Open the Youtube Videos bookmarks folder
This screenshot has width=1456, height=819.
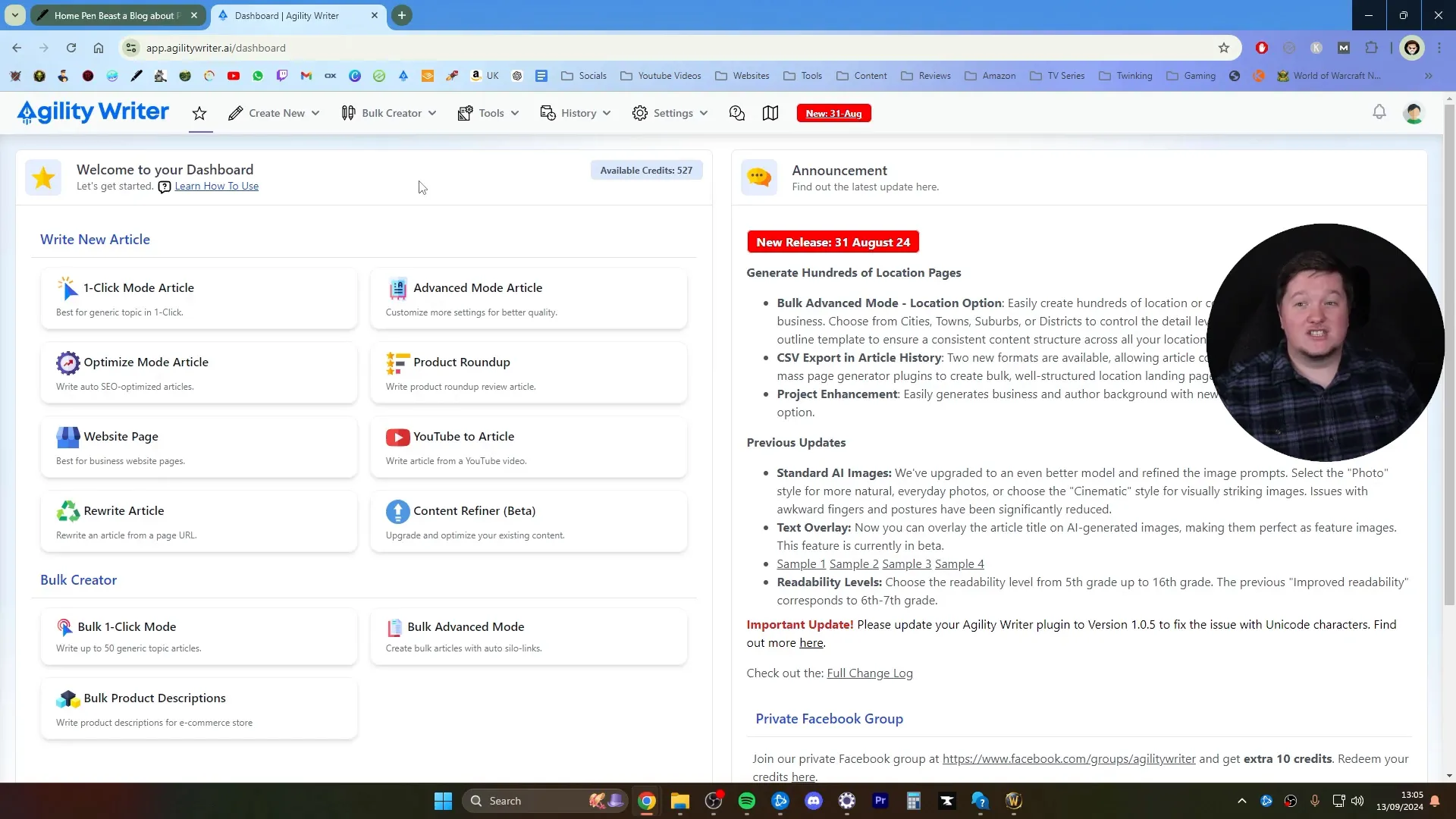[x=661, y=76]
